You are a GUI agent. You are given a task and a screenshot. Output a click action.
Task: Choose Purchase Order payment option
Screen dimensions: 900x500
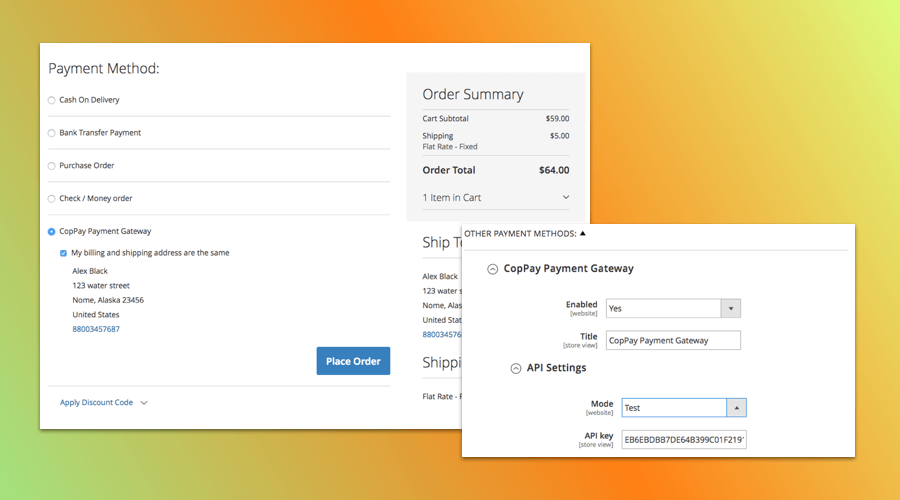coord(52,166)
